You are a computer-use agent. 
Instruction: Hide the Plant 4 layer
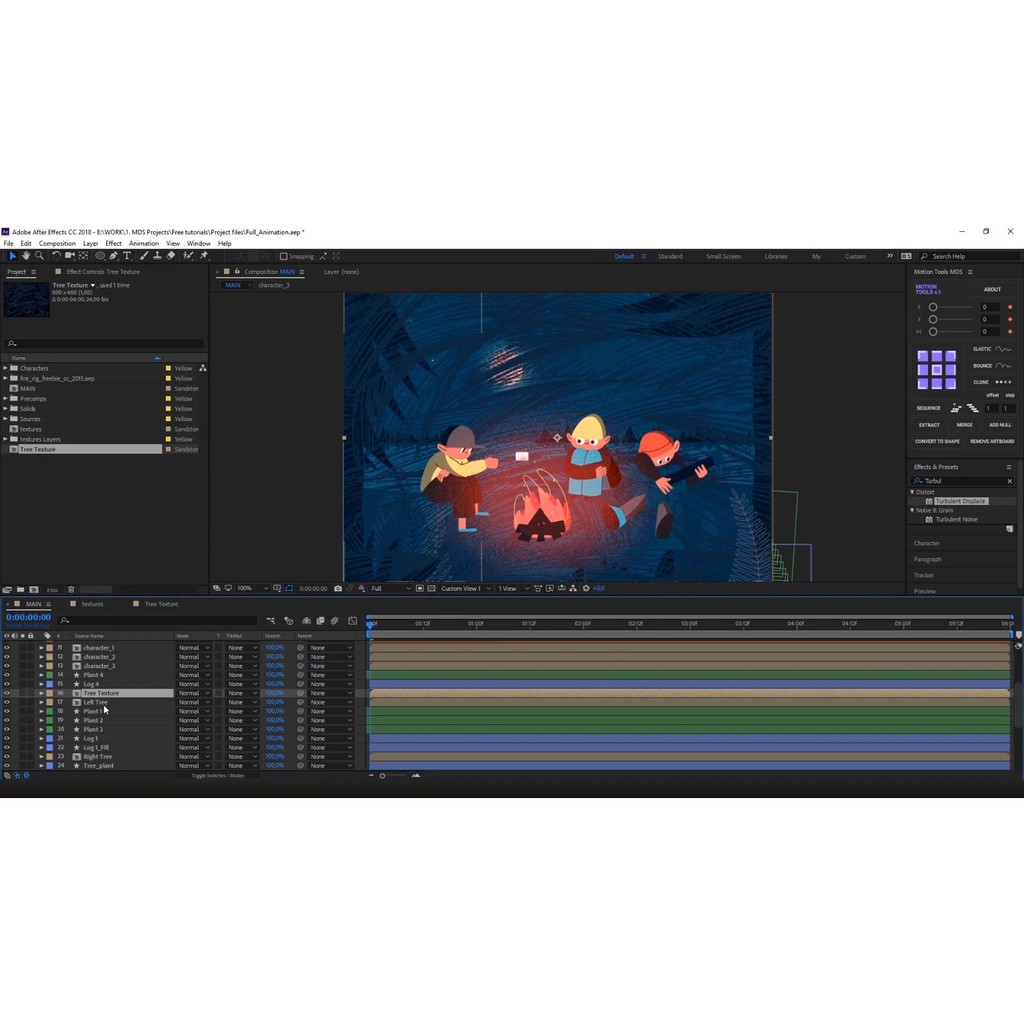click(x=6, y=675)
